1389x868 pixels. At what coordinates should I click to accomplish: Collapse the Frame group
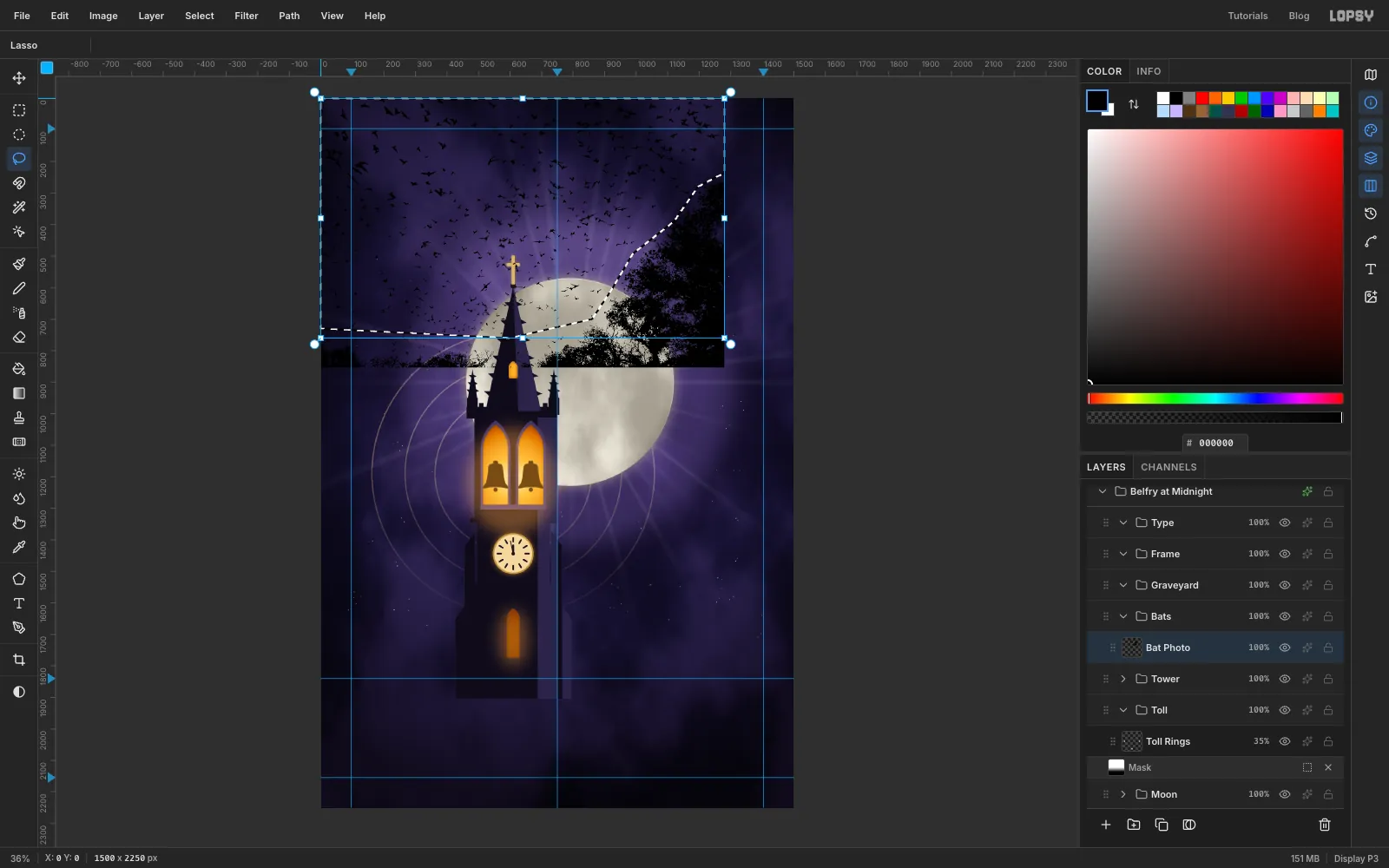tap(1123, 554)
